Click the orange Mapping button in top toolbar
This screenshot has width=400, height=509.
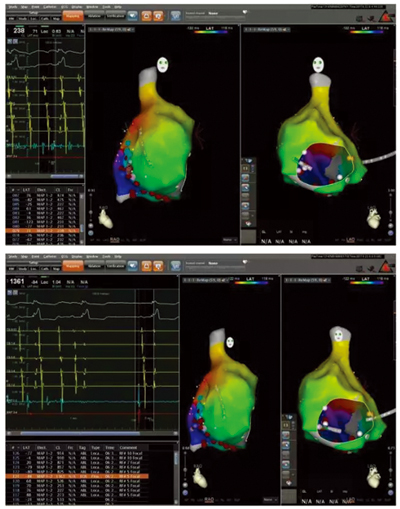[x=73, y=16]
